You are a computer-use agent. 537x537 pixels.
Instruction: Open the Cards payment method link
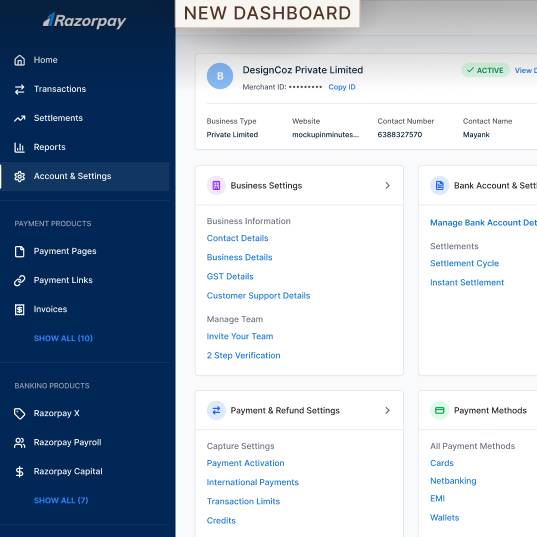click(x=442, y=463)
